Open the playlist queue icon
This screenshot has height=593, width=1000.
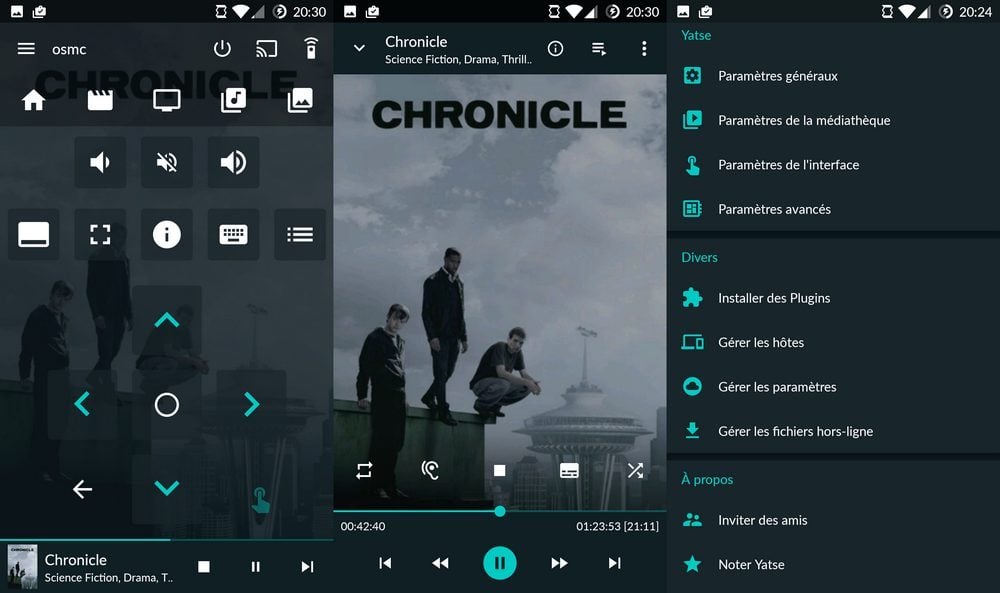click(x=599, y=48)
